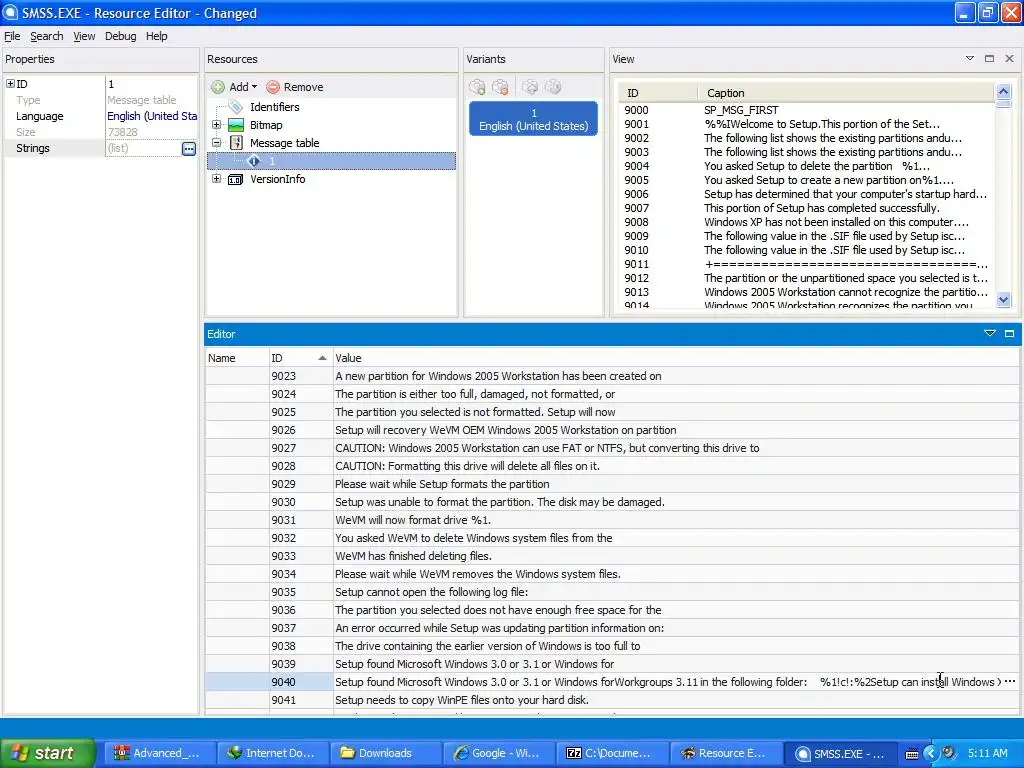Image resolution: width=1024 pixels, height=768 pixels.
Task: Maximize the View panel
Action: point(989,59)
